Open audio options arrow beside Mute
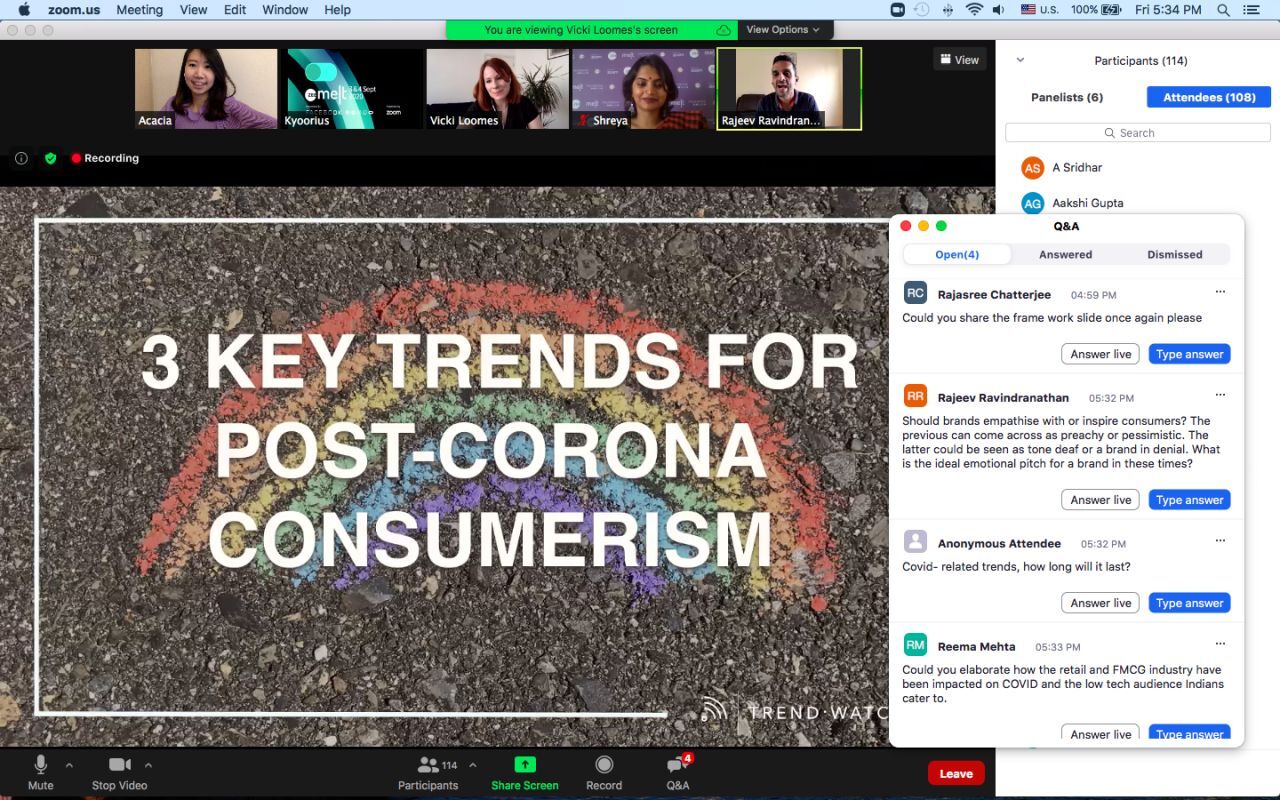The image size is (1280, 800). (69, 766)
